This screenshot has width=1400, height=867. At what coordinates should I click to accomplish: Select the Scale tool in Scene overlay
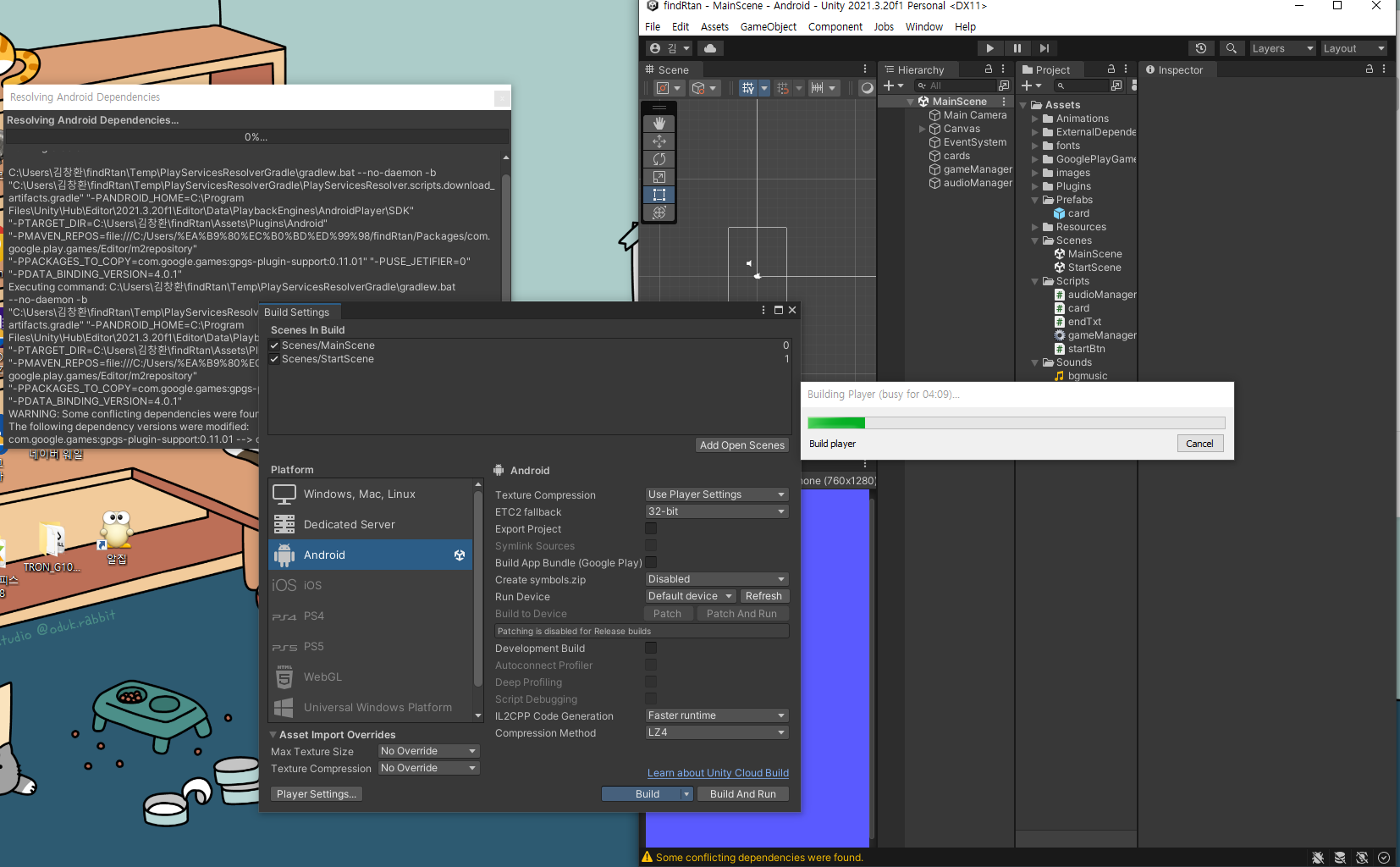(659, 177)
